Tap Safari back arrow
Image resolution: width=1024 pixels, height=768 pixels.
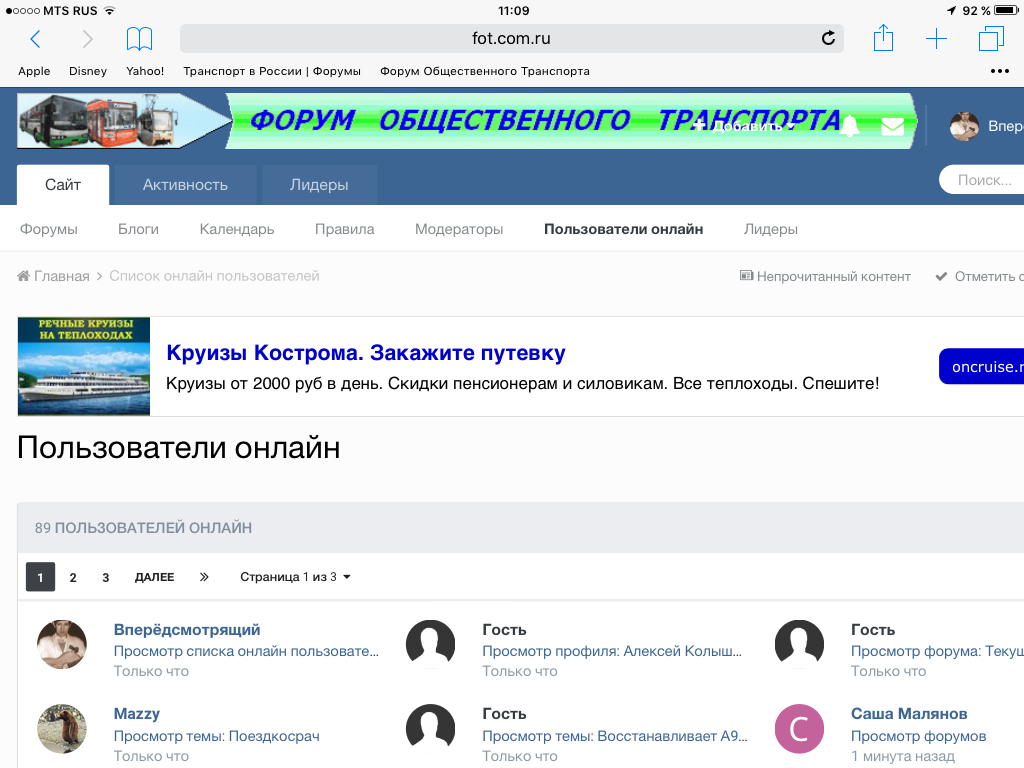(x=35, y=39)
